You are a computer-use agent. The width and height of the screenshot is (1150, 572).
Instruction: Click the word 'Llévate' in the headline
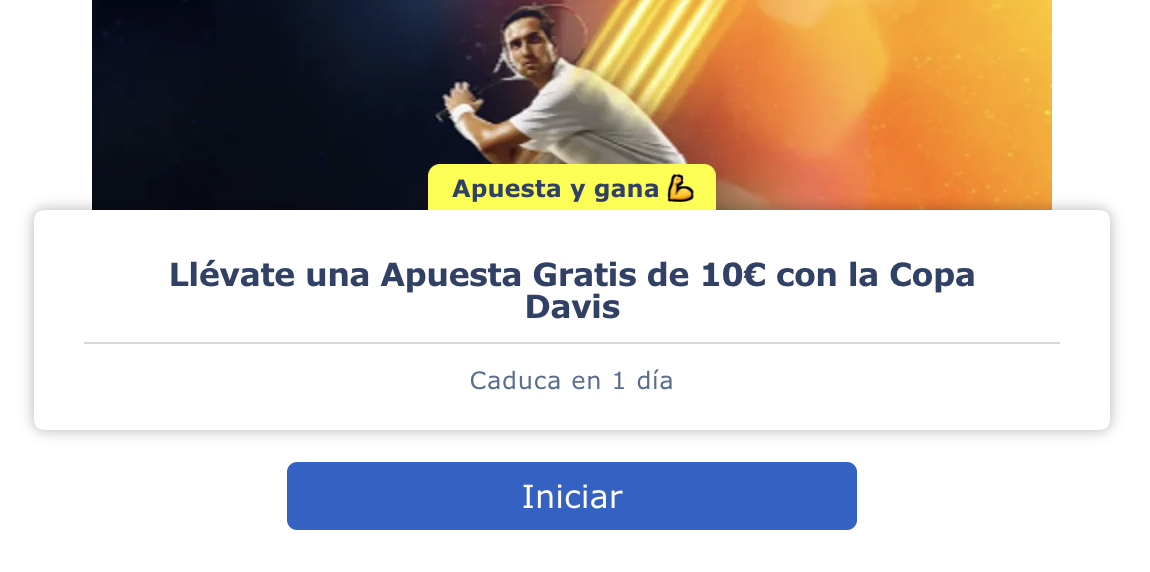pyautogui.click(x=232, y=275)
